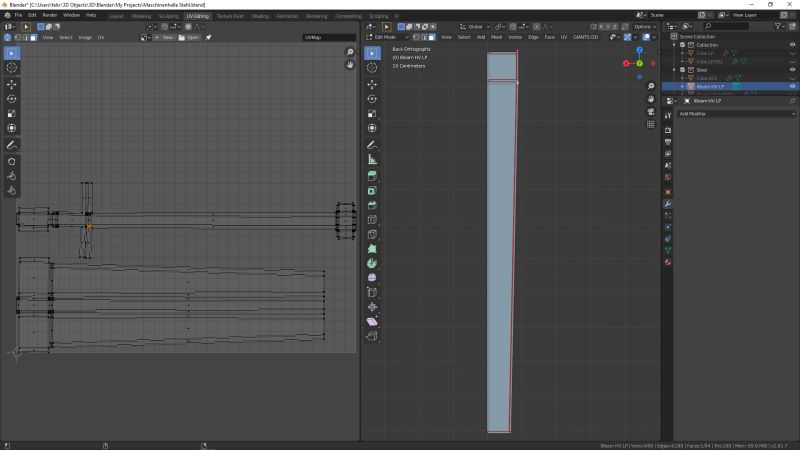Open the Render menu
Viewport: 800px width, 450px height.
click(x=49, y=15)
